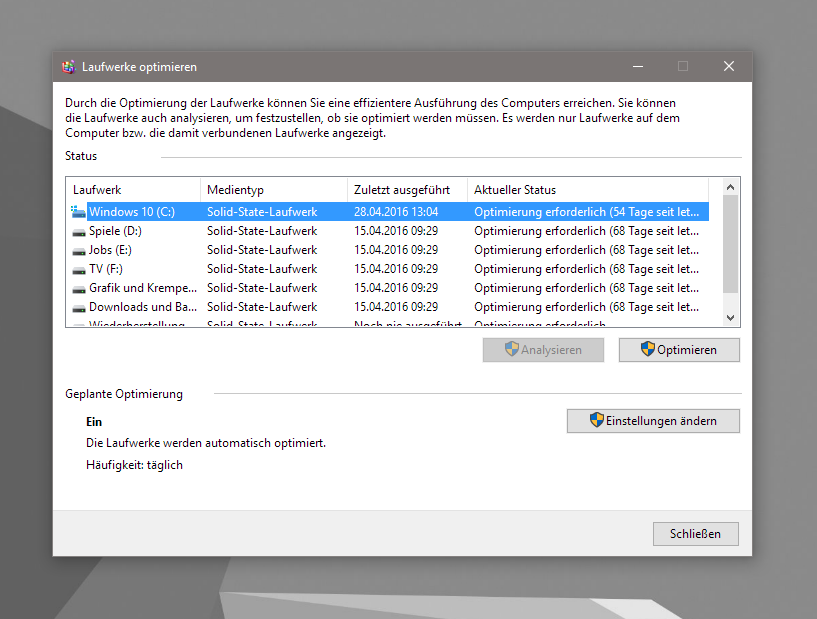Click the defragmenter app icon in title bar
817x619 pixels.
click(x=69, y=67)
